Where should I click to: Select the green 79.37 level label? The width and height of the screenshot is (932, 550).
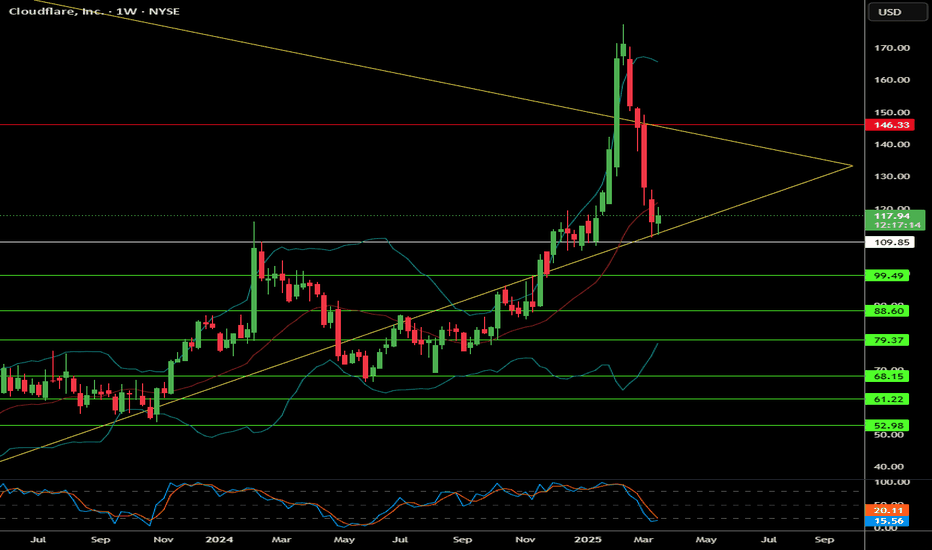(888, 340)
